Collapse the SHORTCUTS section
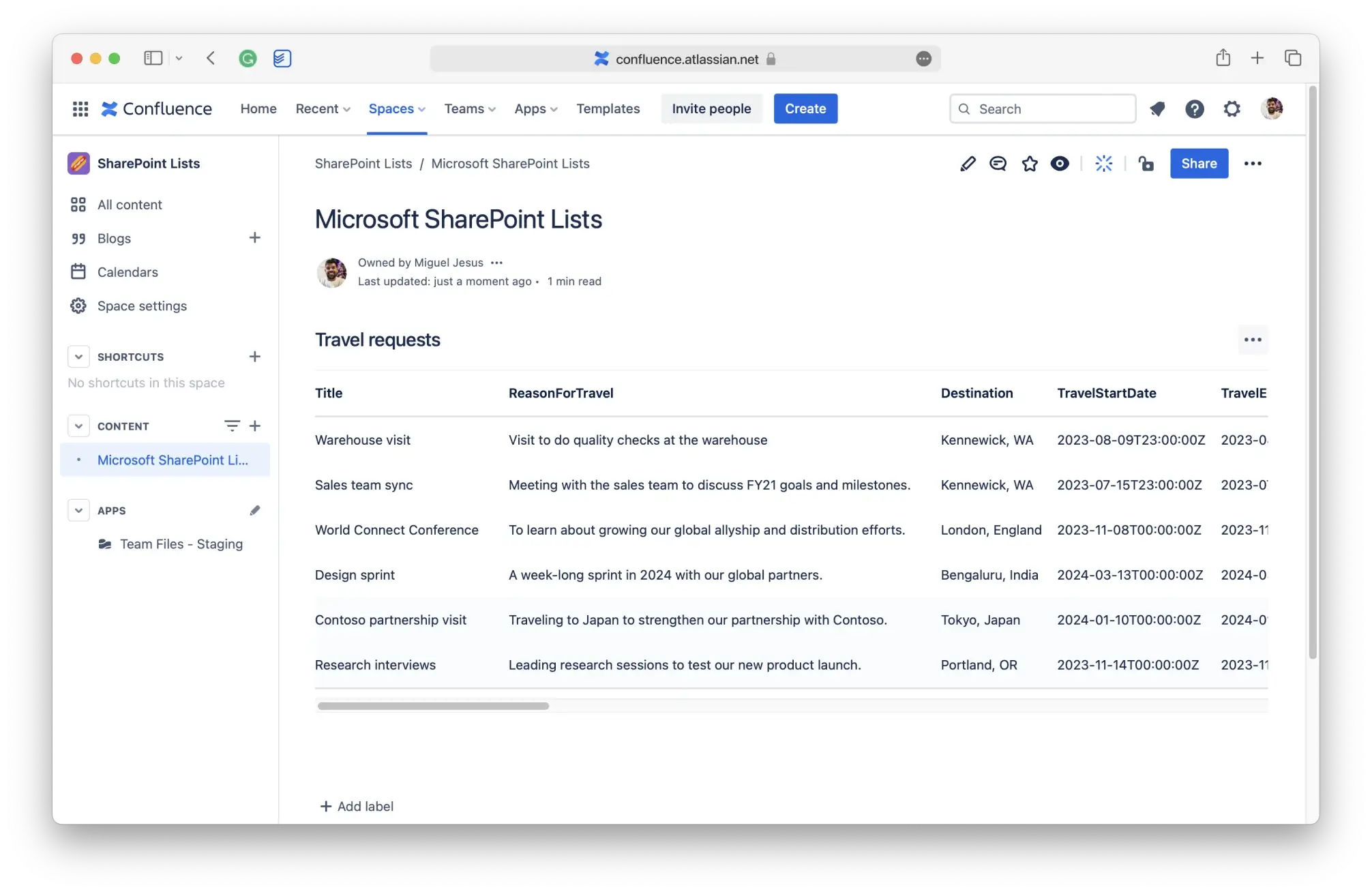1372x892 pixels. point(78,357)
